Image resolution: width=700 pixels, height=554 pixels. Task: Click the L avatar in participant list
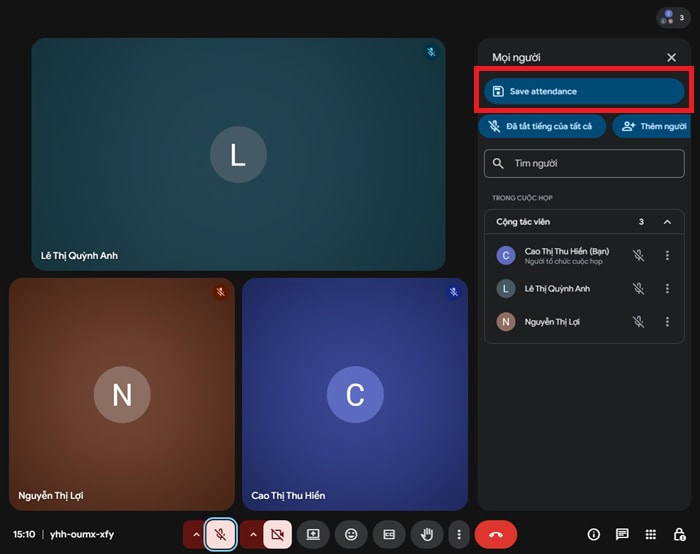[506, 288]
